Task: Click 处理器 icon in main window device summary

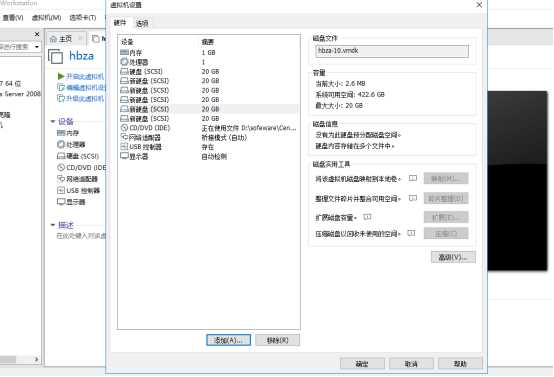Action: pos(61,144)
